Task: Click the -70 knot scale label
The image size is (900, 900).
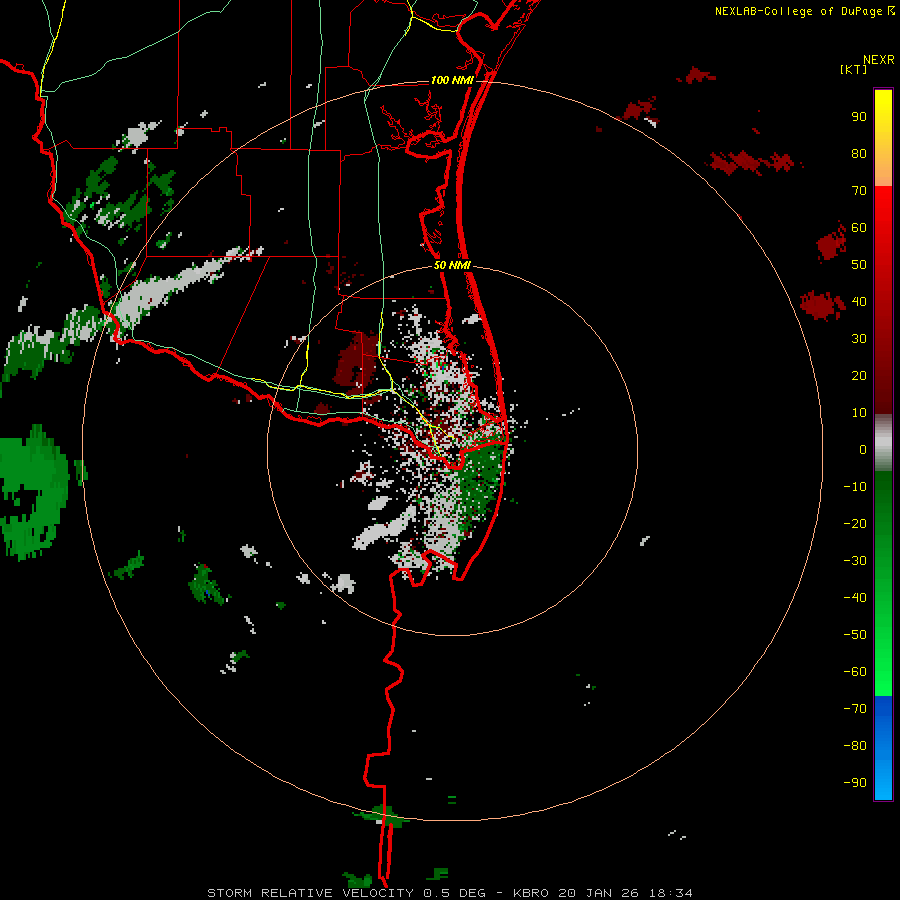Action: pyautogui.click(x=855, y=708)
